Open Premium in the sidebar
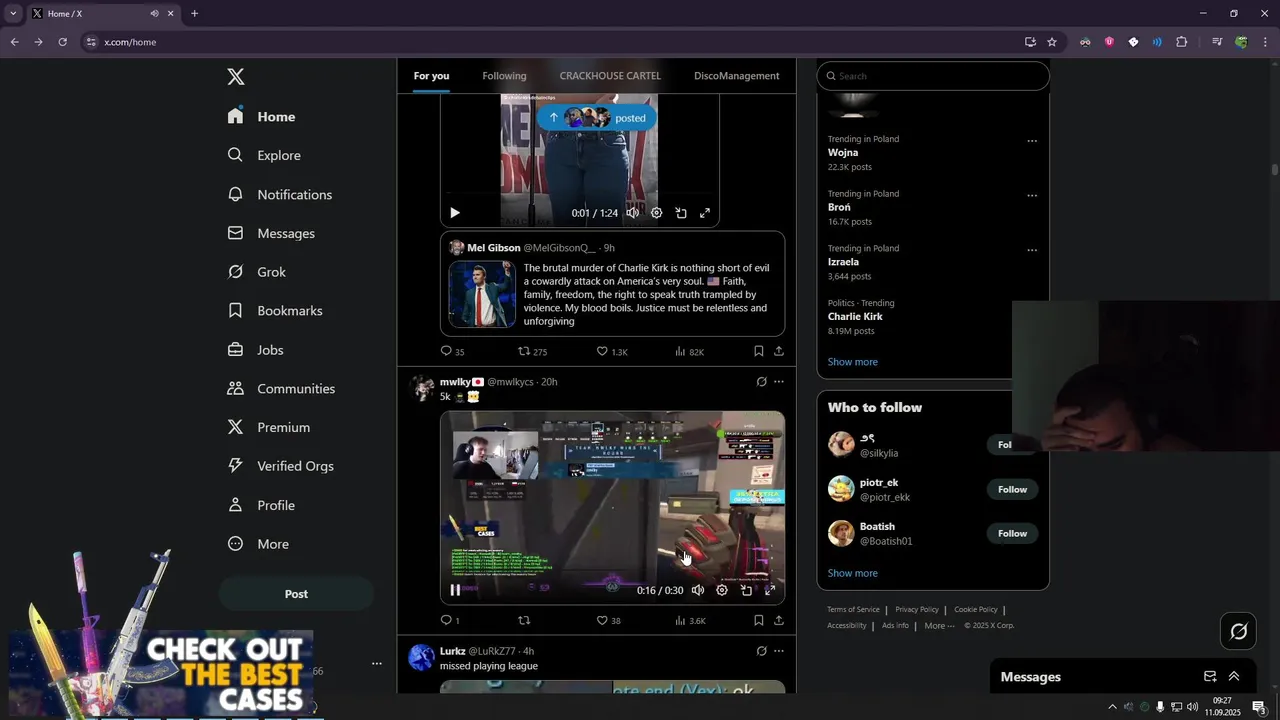This screenshot has width=1280, height=720. tap(268, 427)
